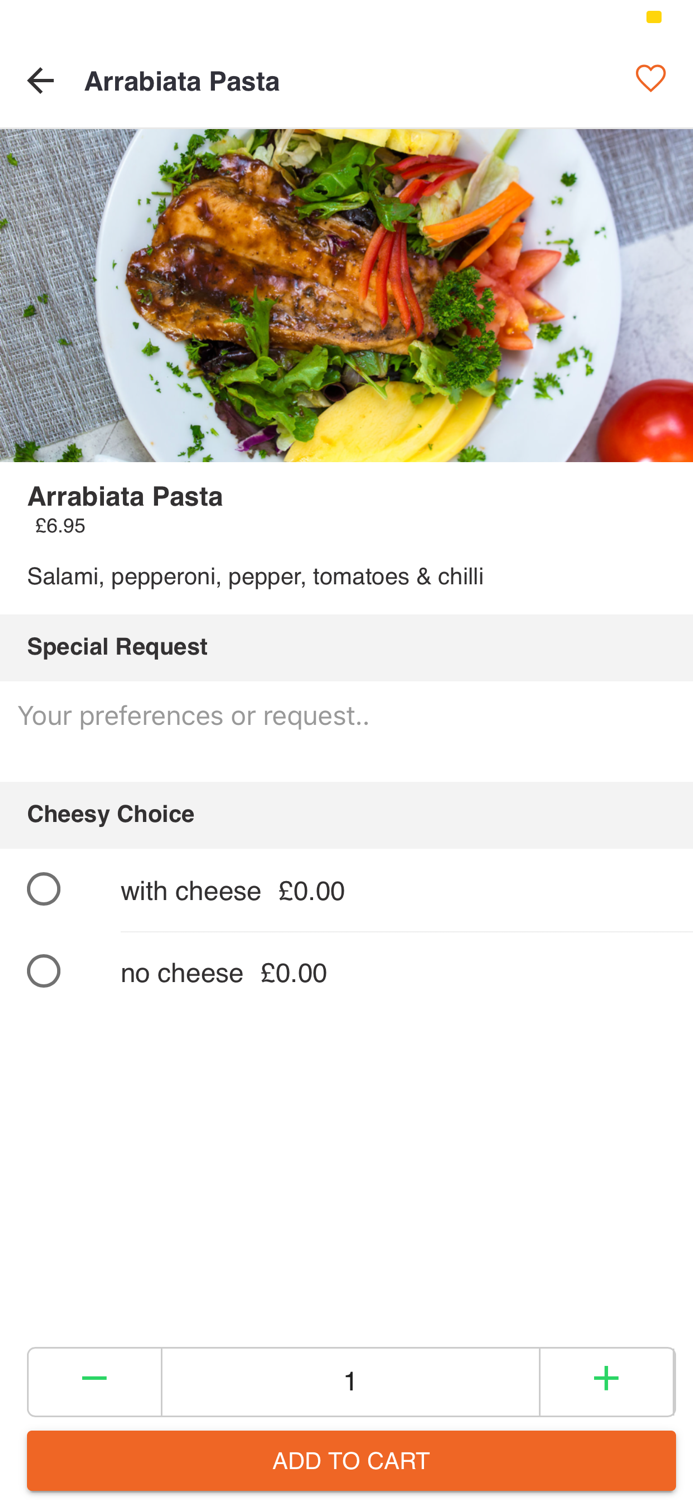The image size is (693, 1500).
Task: Favorite this dish with the heart icon
Action: coord(650,78)
